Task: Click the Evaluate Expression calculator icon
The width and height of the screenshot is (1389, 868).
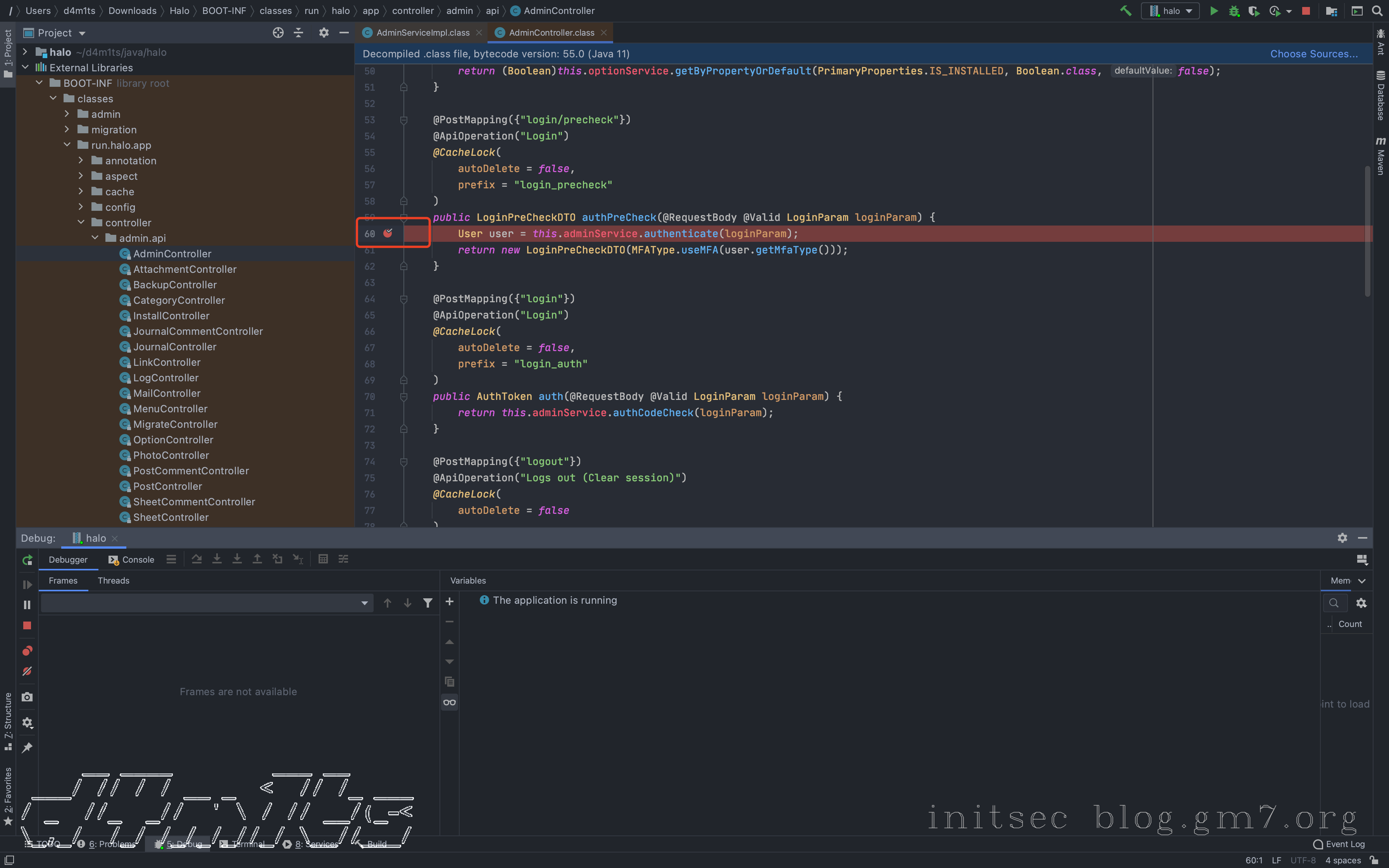Action: pos(323,559)
